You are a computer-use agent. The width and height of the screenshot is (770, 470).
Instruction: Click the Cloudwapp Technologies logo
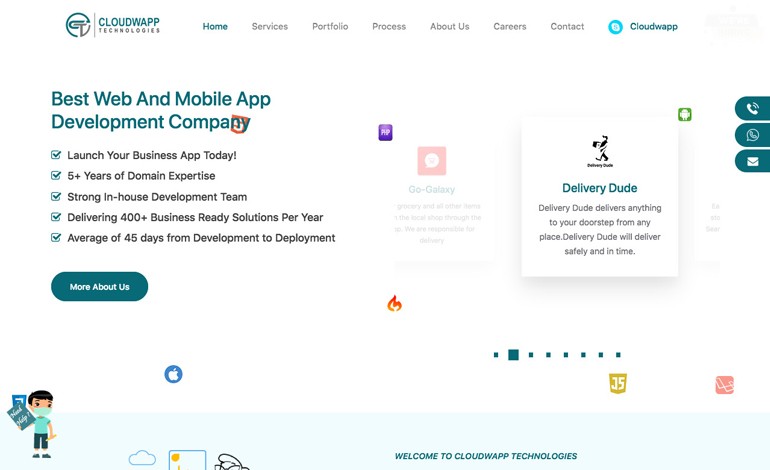[113, 25]
